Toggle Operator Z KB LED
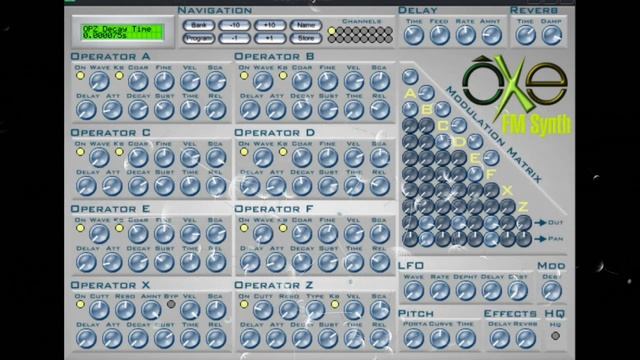Image resolution: width=640 pixels, height=360 pixels. click(335, 304)
